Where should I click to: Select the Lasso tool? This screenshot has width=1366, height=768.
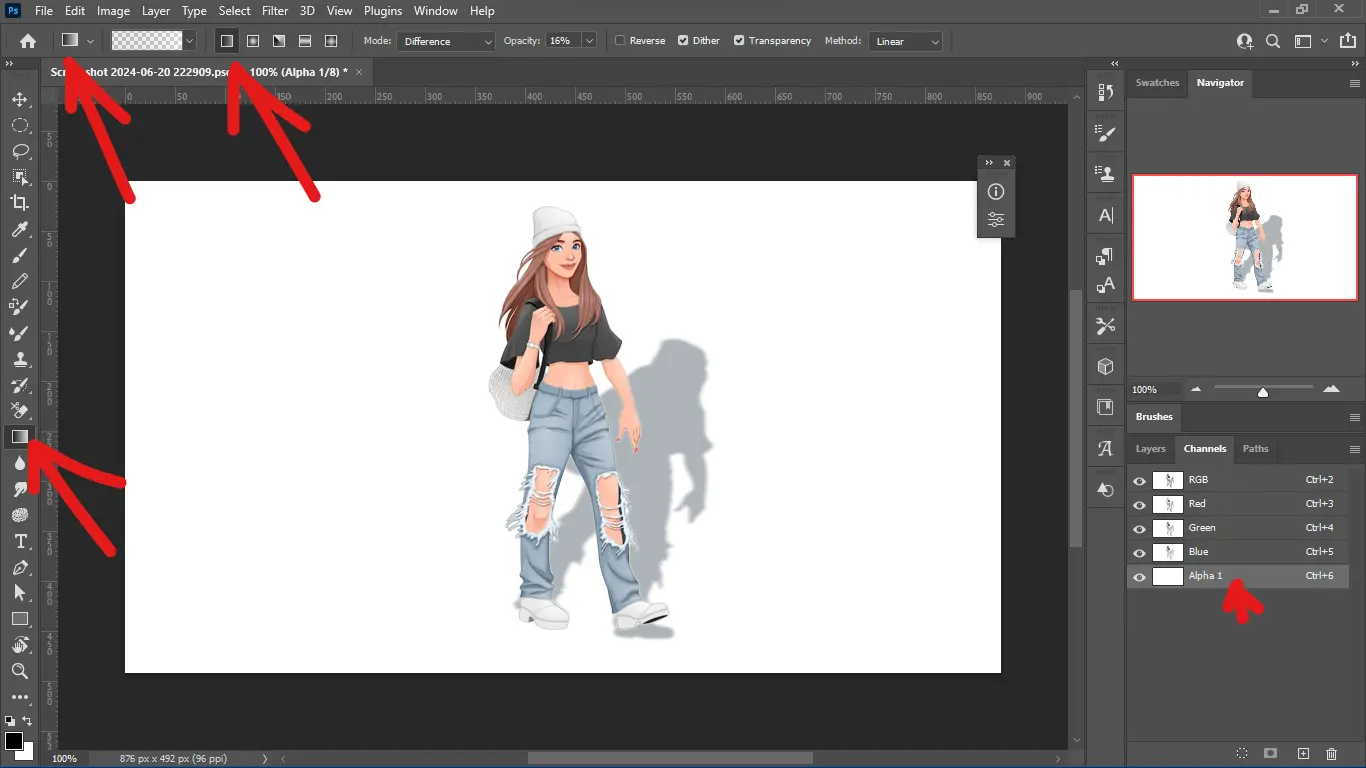click(x=20, y=151)
